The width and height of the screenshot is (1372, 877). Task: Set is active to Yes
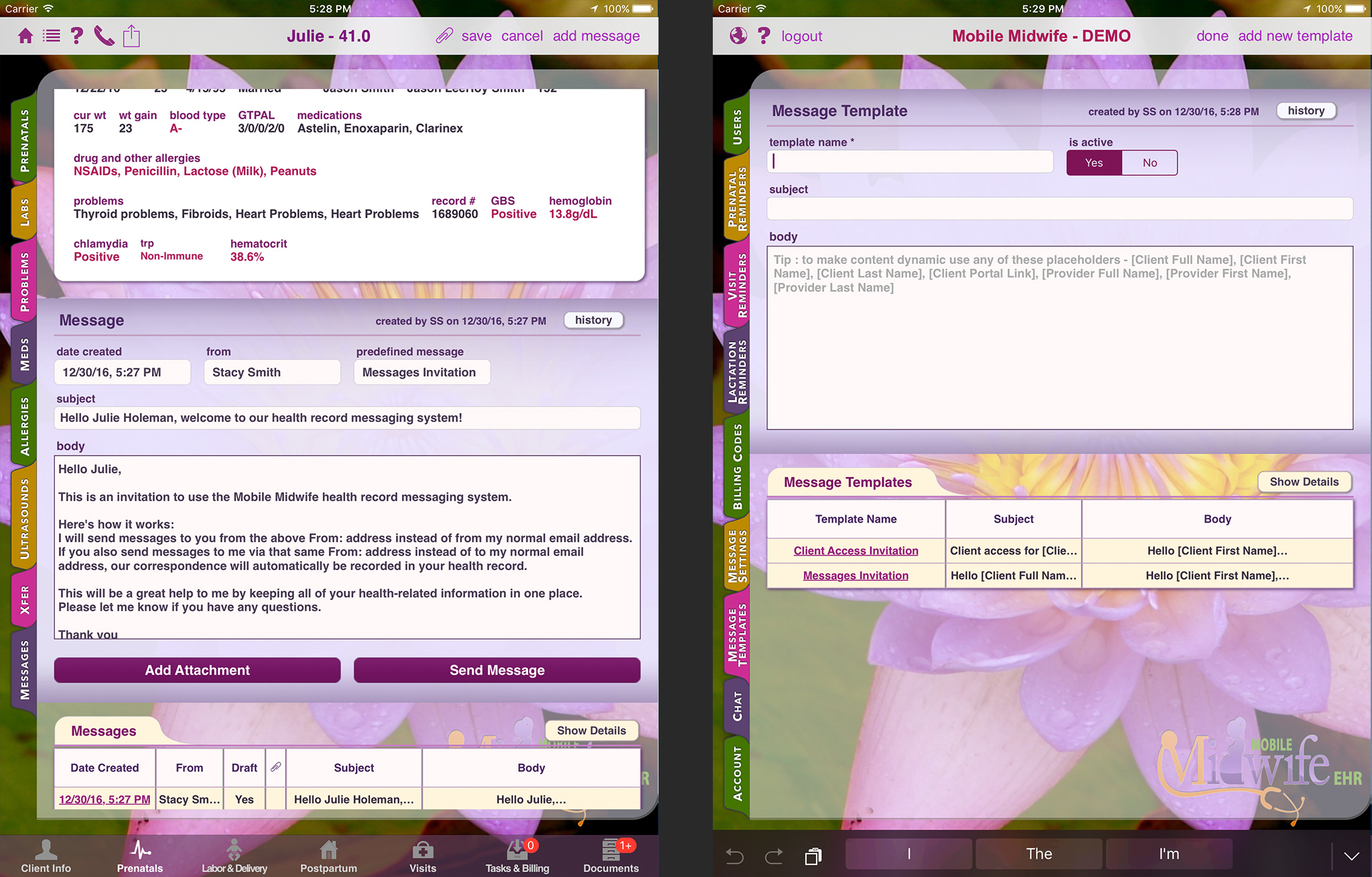pyautogui.click(x=1094, y=163)
